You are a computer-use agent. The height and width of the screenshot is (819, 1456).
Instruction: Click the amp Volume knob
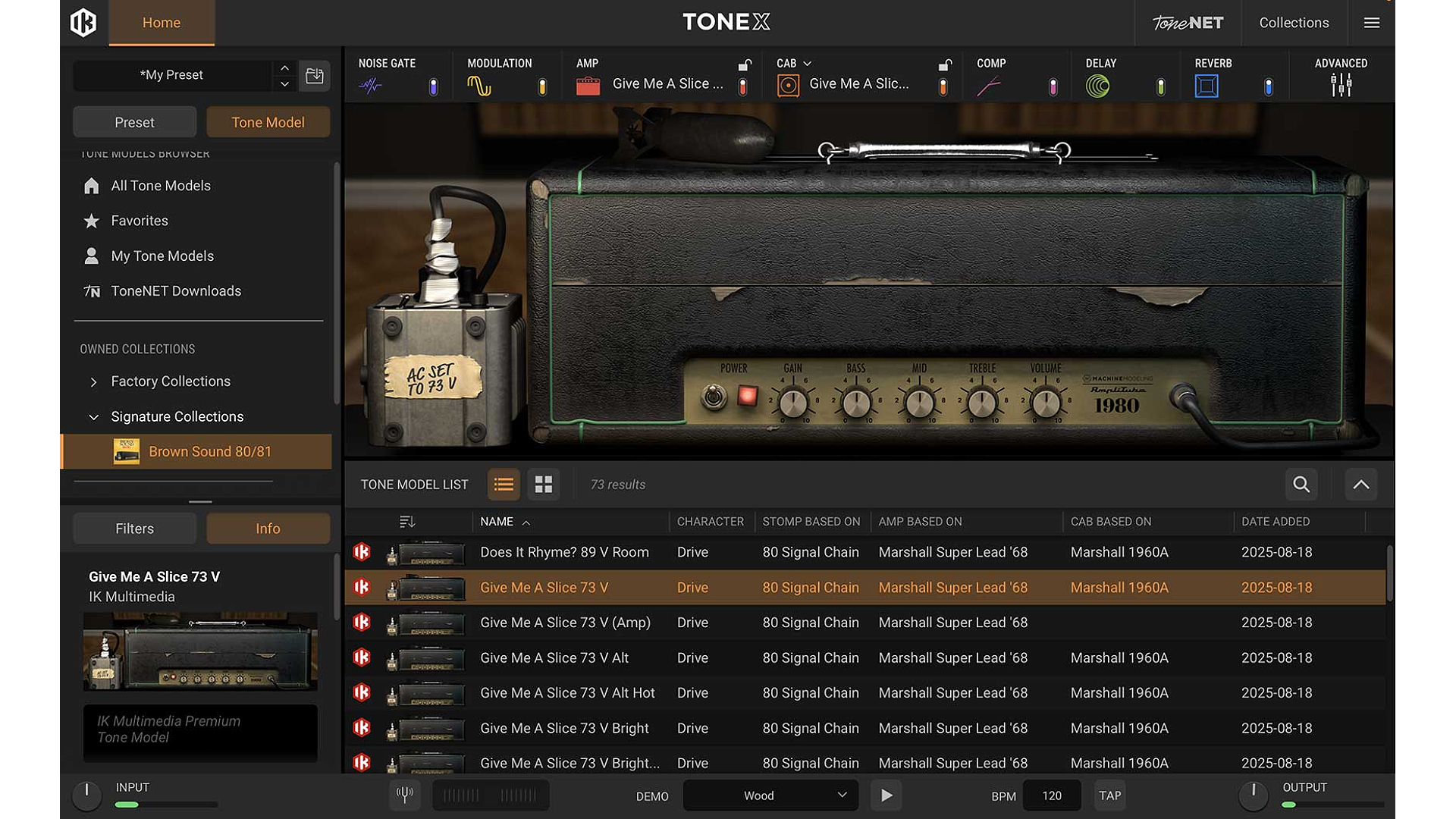pyautogui.click(x=1046, y=403)
